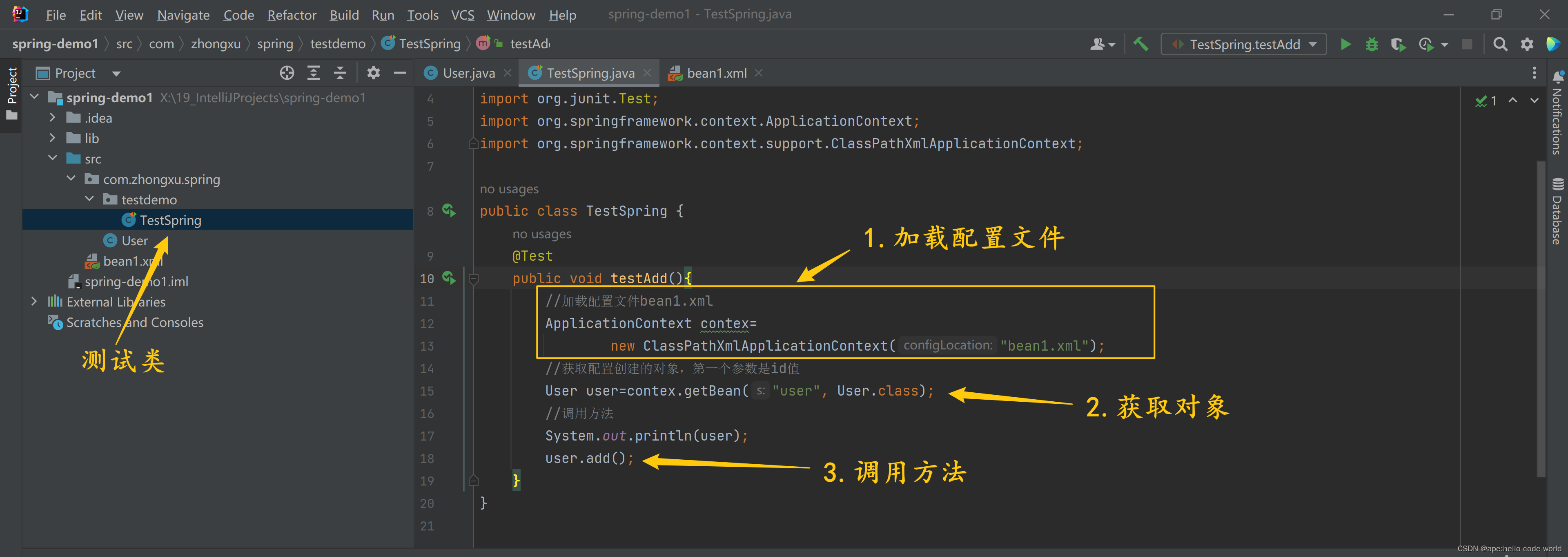The width and height of the screenshot is (1568, 557).
Task: Open the Edit menu
Action: click(91, 15)
